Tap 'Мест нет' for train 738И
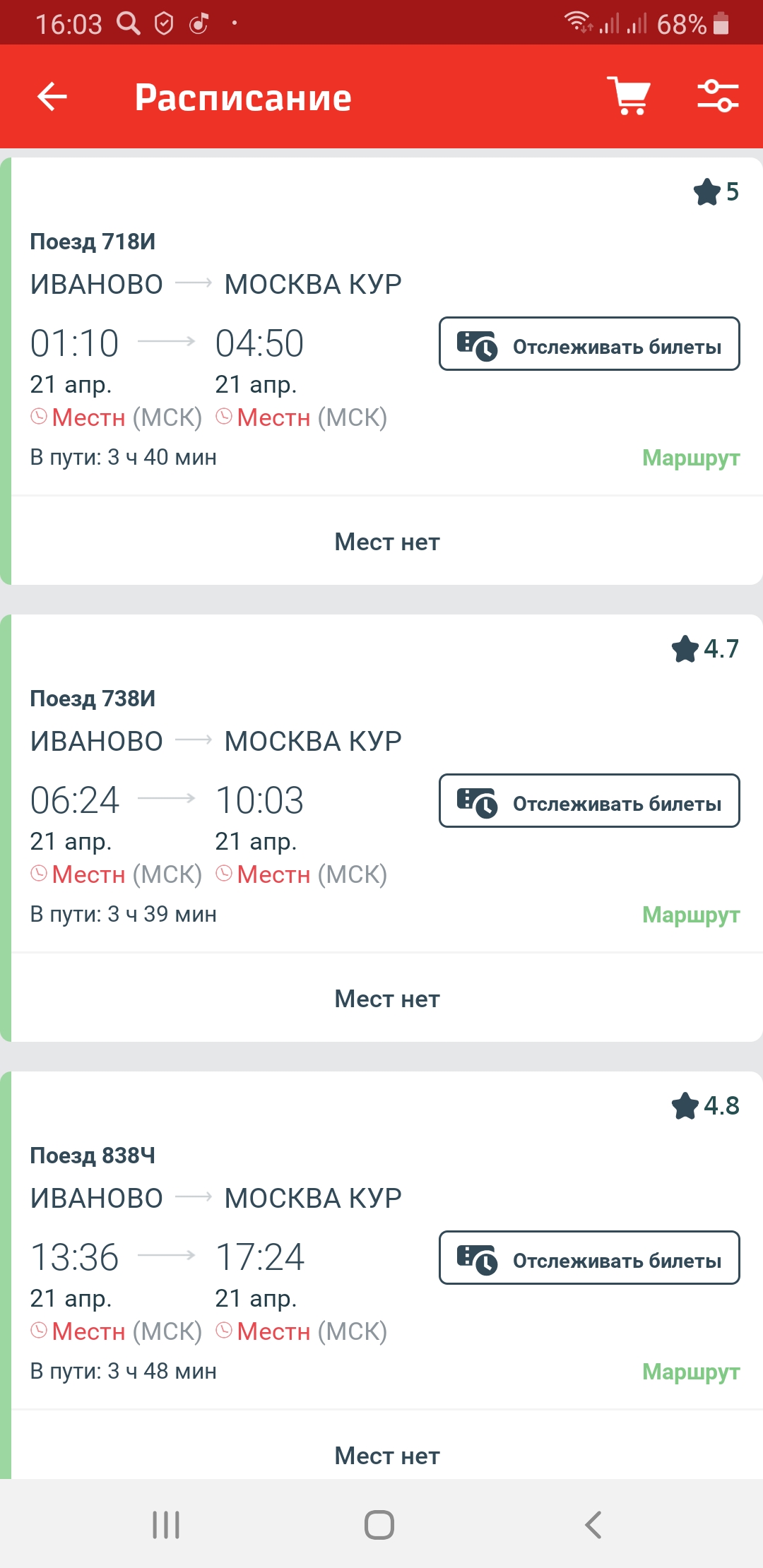 (386, 999)
